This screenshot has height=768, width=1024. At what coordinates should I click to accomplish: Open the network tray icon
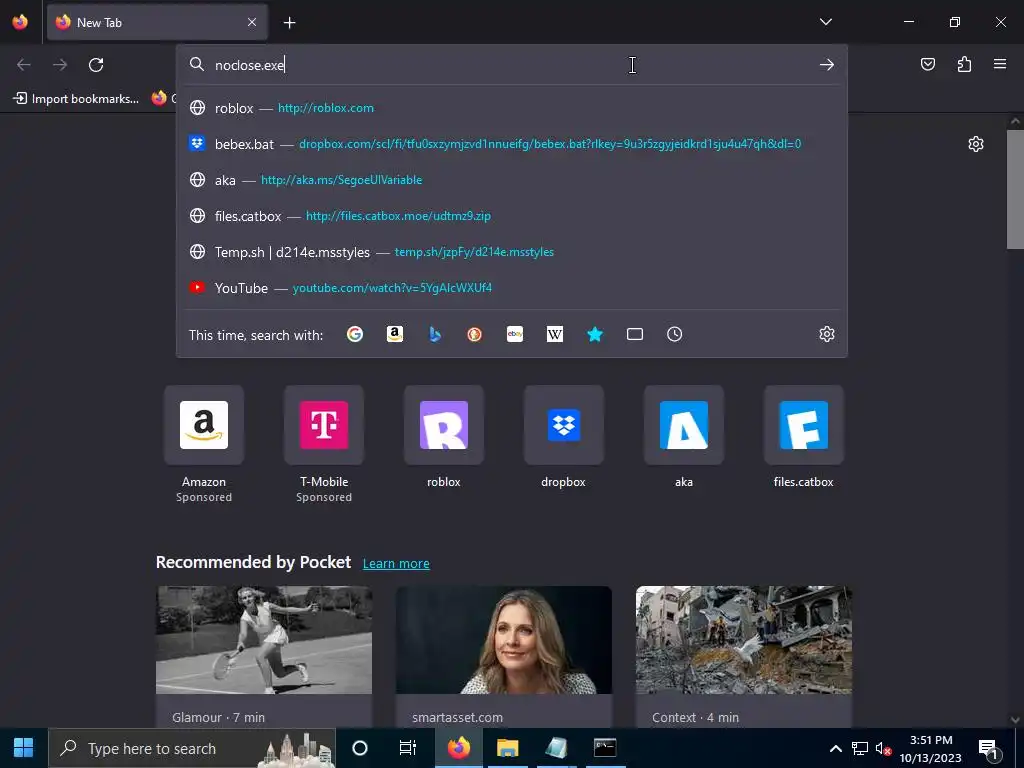859,748
